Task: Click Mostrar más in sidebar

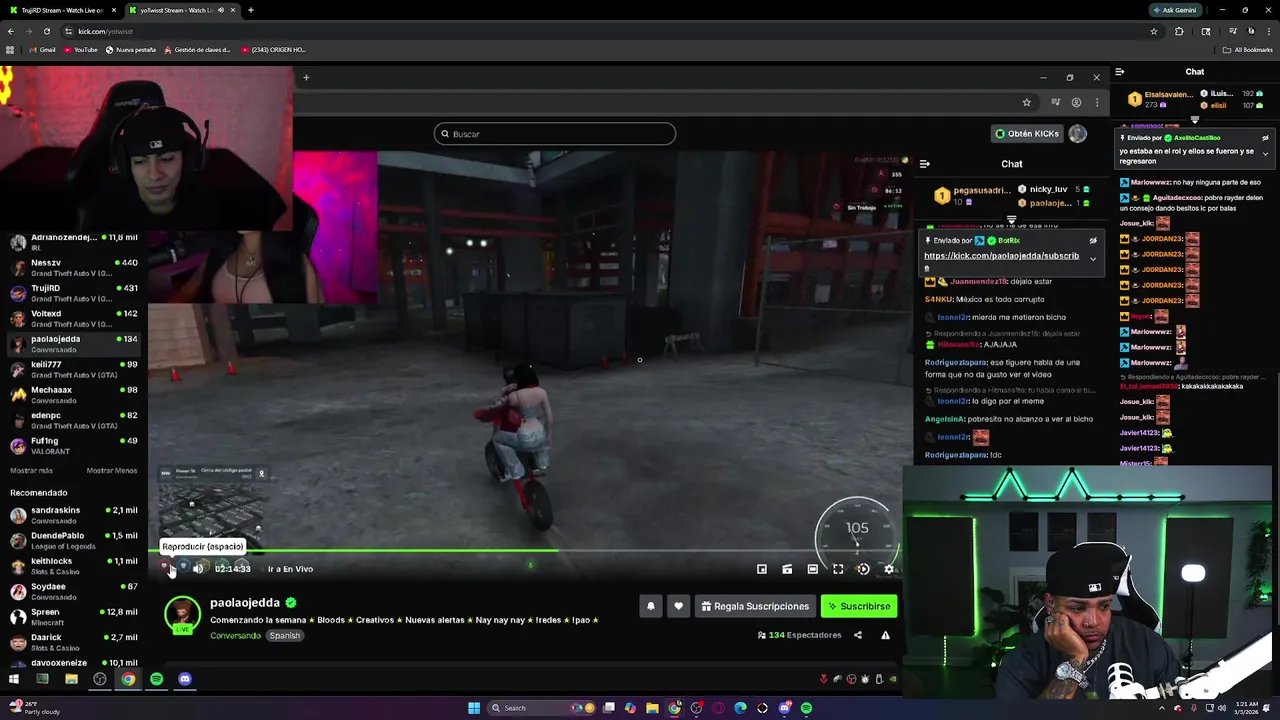Action: 31,471
